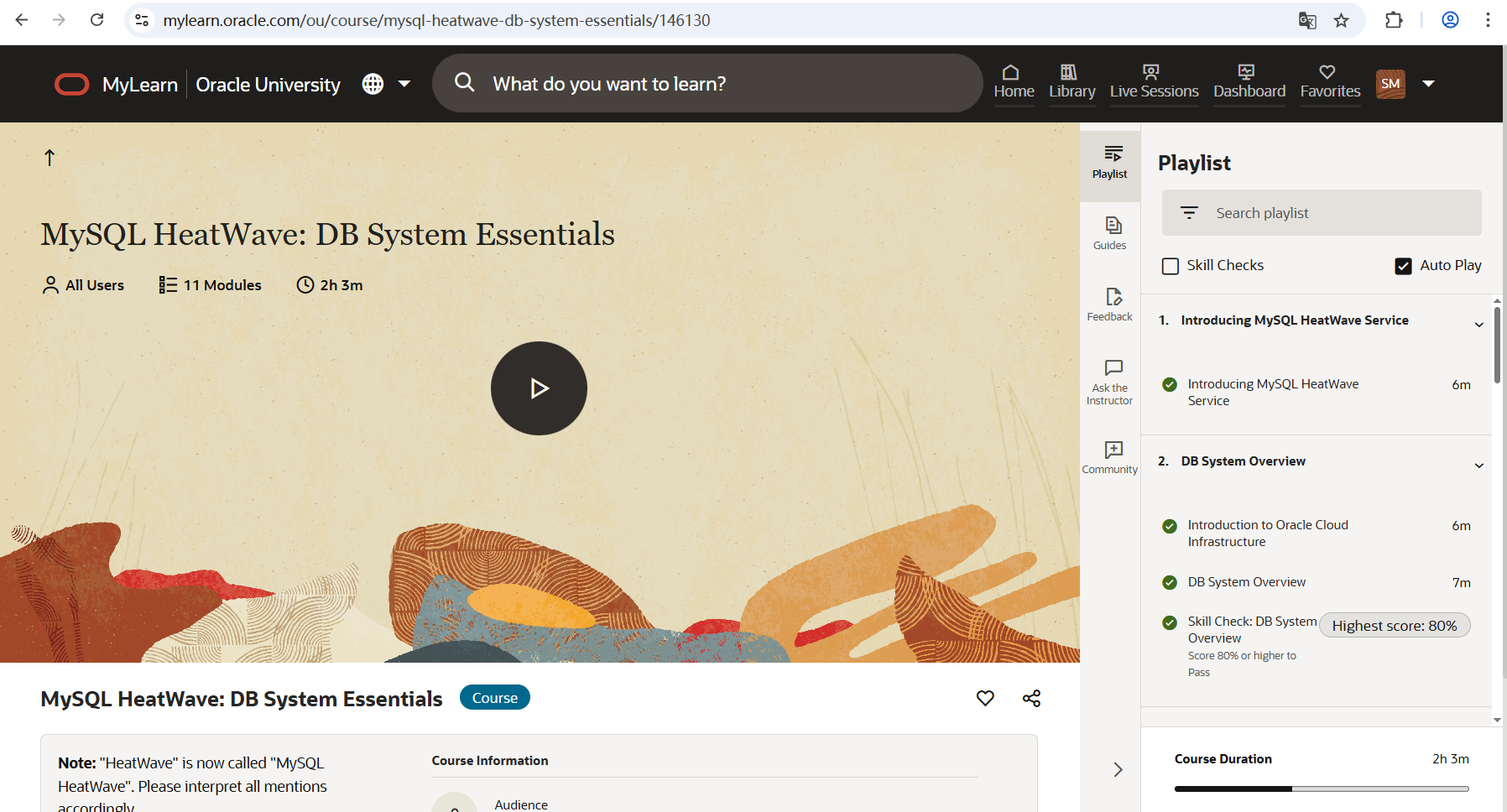Collapse the DB System Overview module

(1478, 466)
